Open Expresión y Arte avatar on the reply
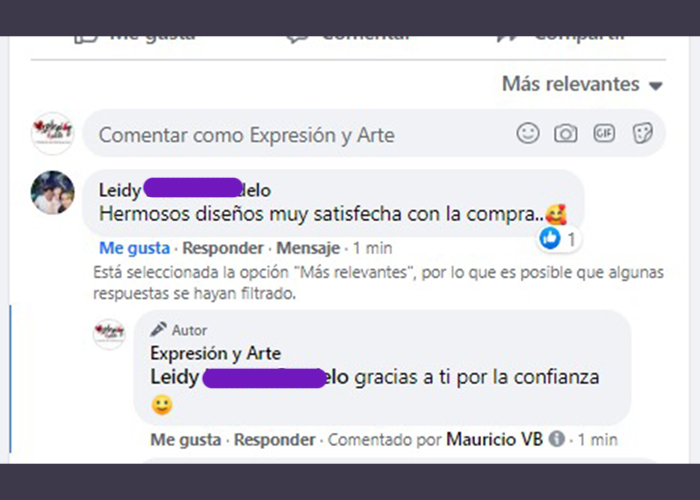 click(x=109, y=334)
